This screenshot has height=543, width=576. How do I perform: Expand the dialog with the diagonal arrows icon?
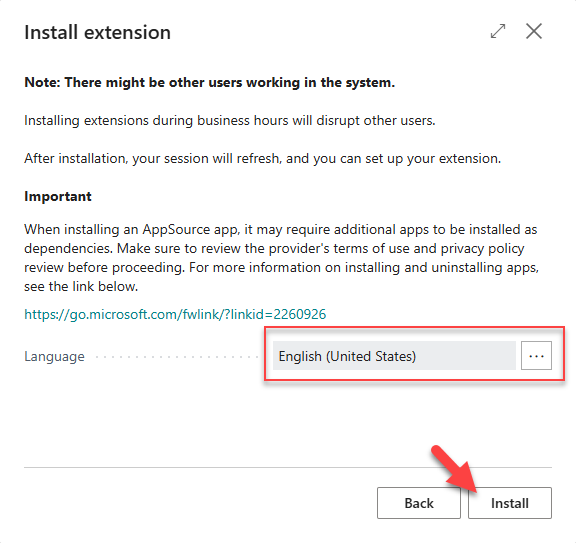[498, 31]
